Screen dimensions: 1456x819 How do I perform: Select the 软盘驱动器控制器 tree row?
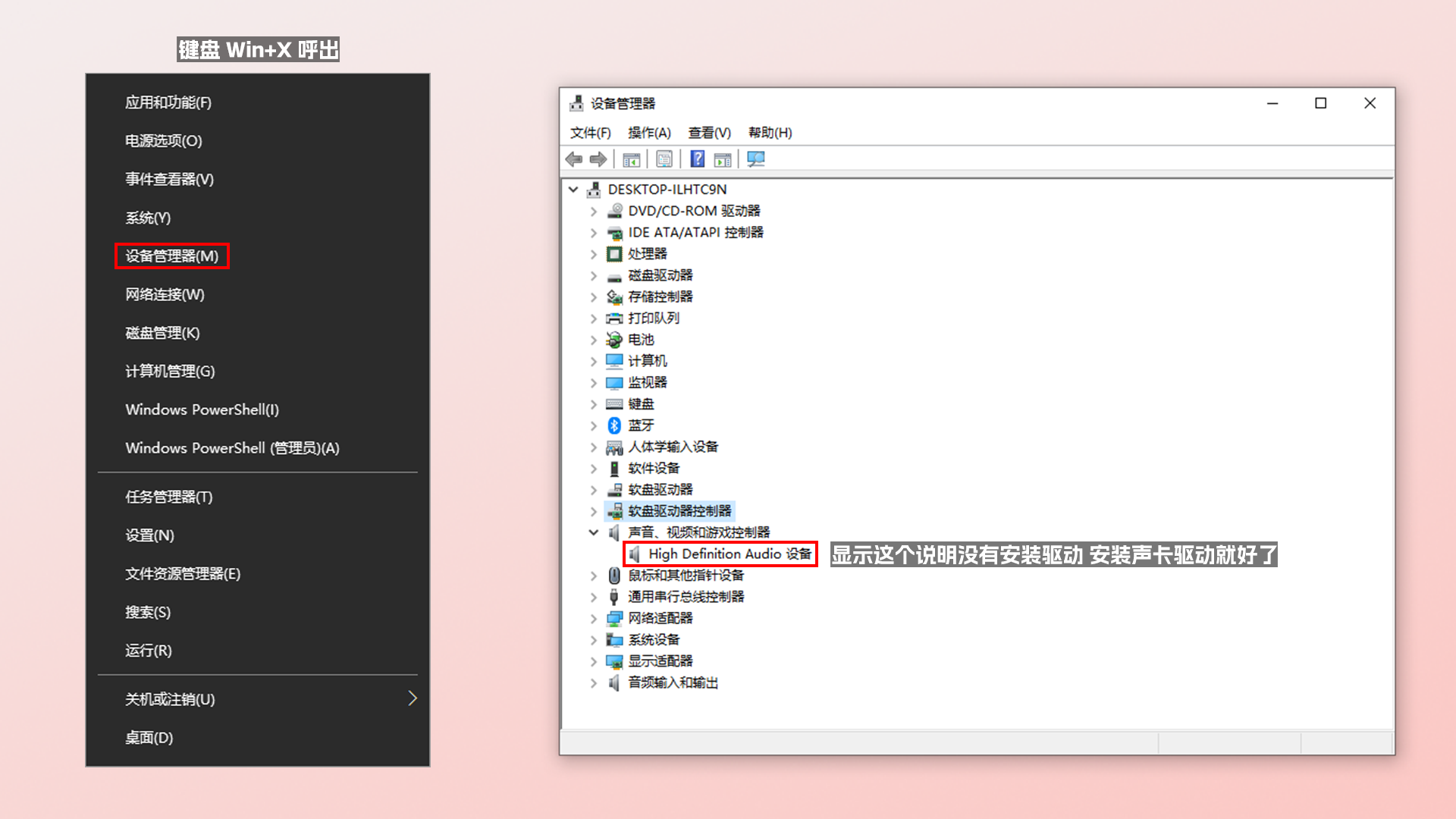[670, 511]
